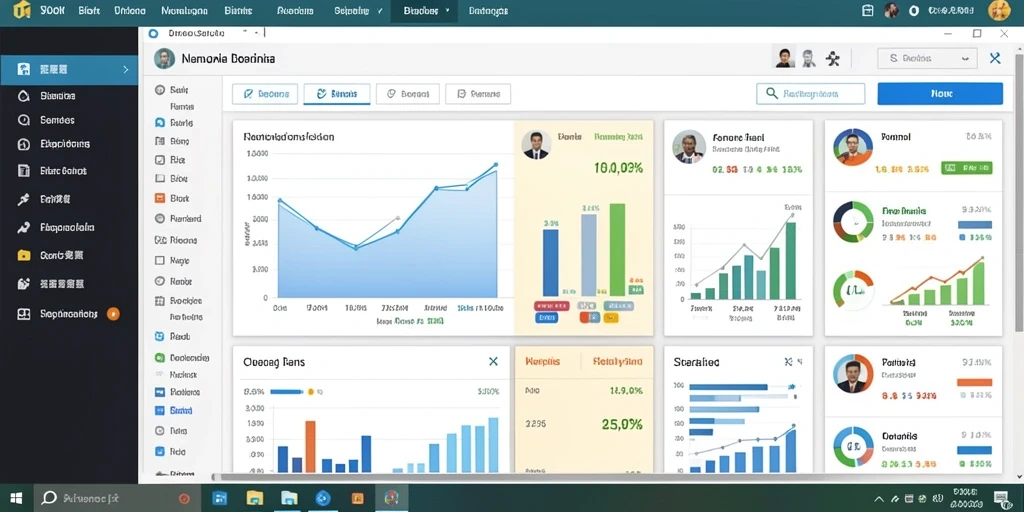Open the orange tab beside "Wenoits"
Image resolution: width=1024 pixels, height=512 pixels.
[617, 362]
